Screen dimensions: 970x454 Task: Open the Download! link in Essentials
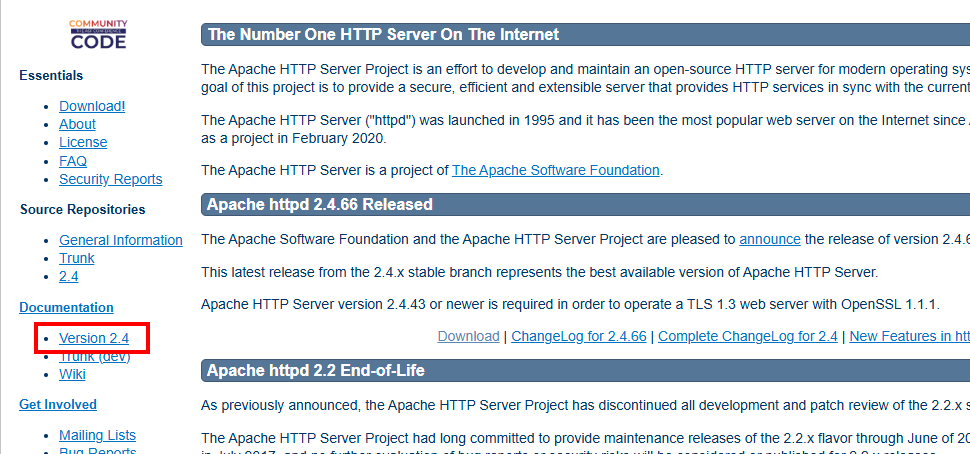click(92, 106)
